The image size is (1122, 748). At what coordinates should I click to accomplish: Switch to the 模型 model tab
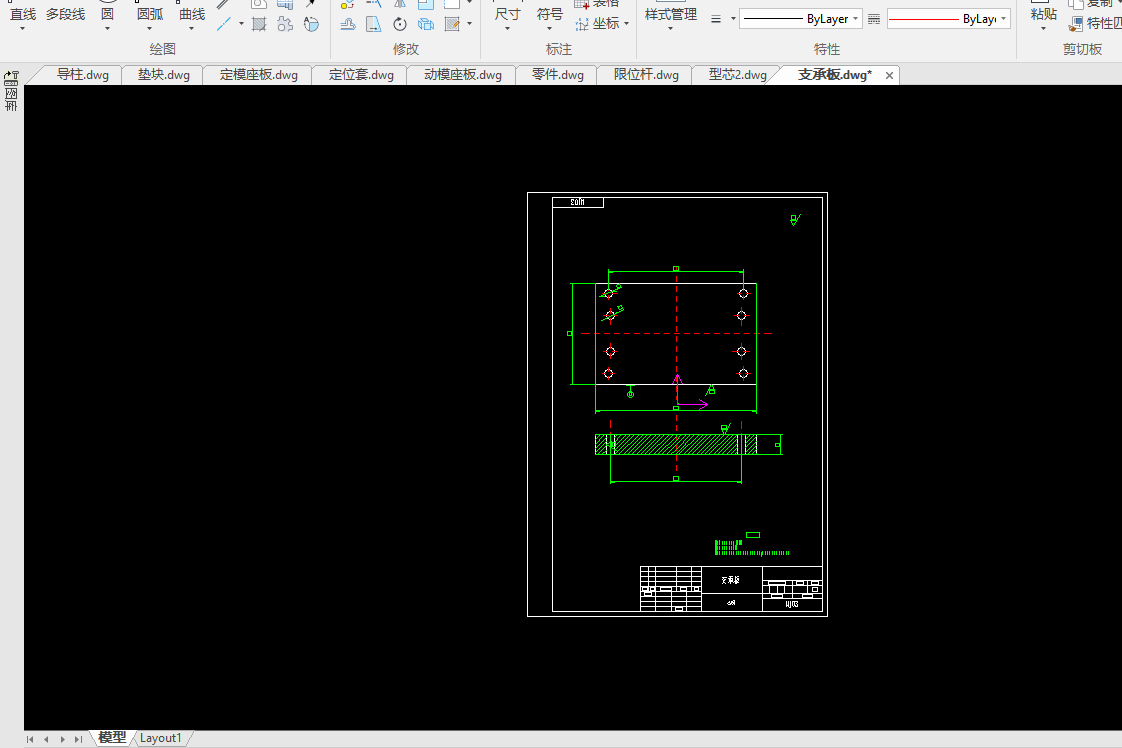click(112, 738)
